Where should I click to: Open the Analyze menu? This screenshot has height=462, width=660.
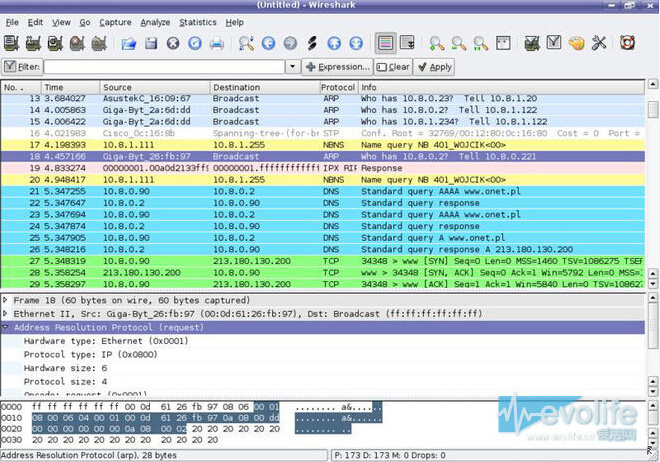[x=155, y=22]
